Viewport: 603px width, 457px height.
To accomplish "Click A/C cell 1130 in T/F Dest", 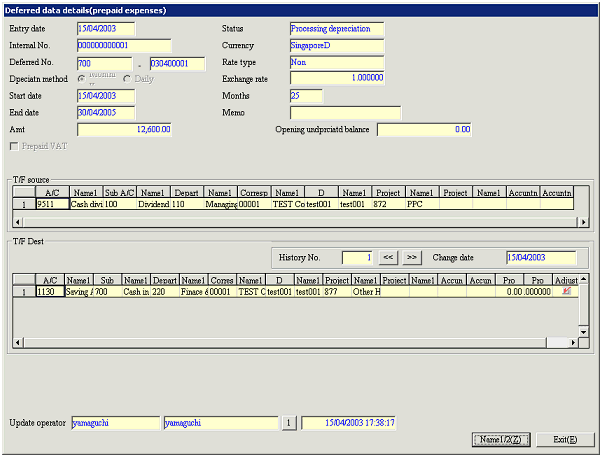I will point(50,292).
